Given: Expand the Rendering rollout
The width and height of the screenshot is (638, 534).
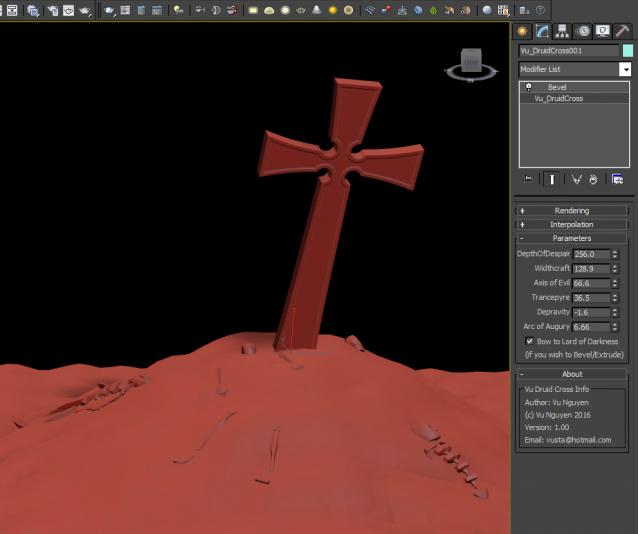Looking at the screenshot, I should (x=572, y=211).
